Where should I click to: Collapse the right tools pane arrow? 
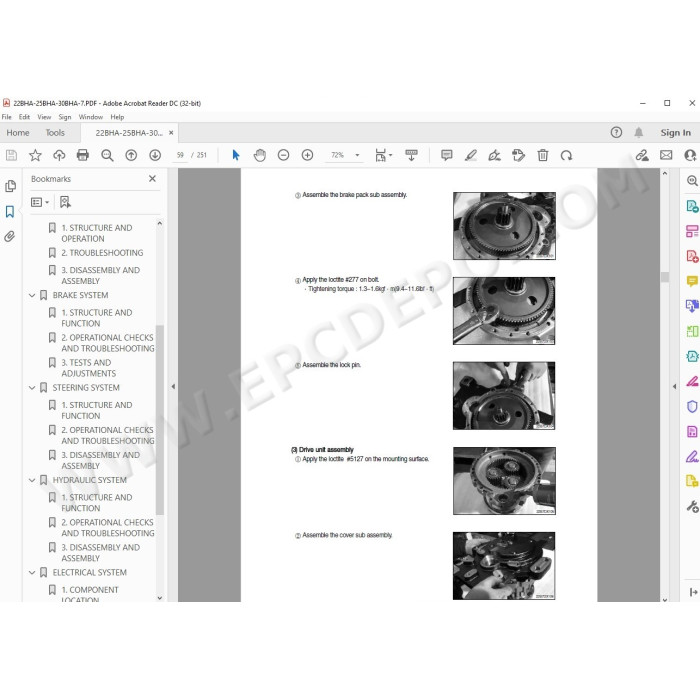tap(674, 387)
